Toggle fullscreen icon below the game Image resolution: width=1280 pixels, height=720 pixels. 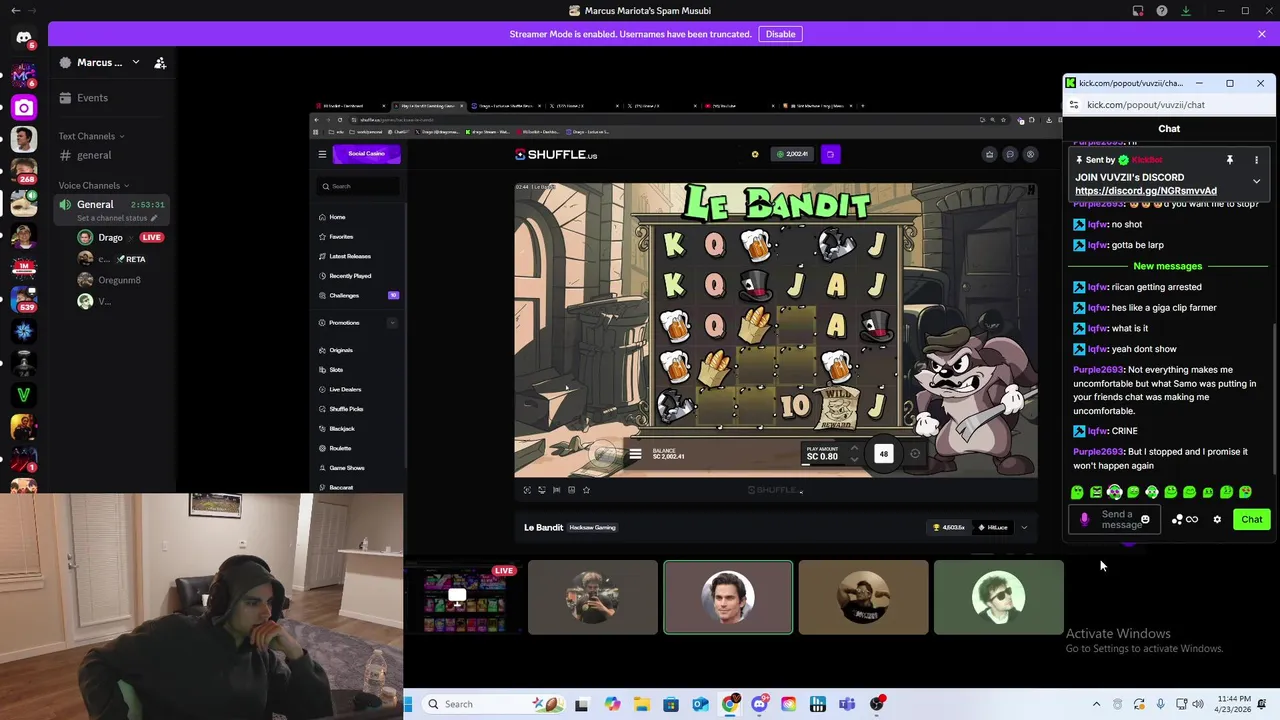[x=527, y=490]
